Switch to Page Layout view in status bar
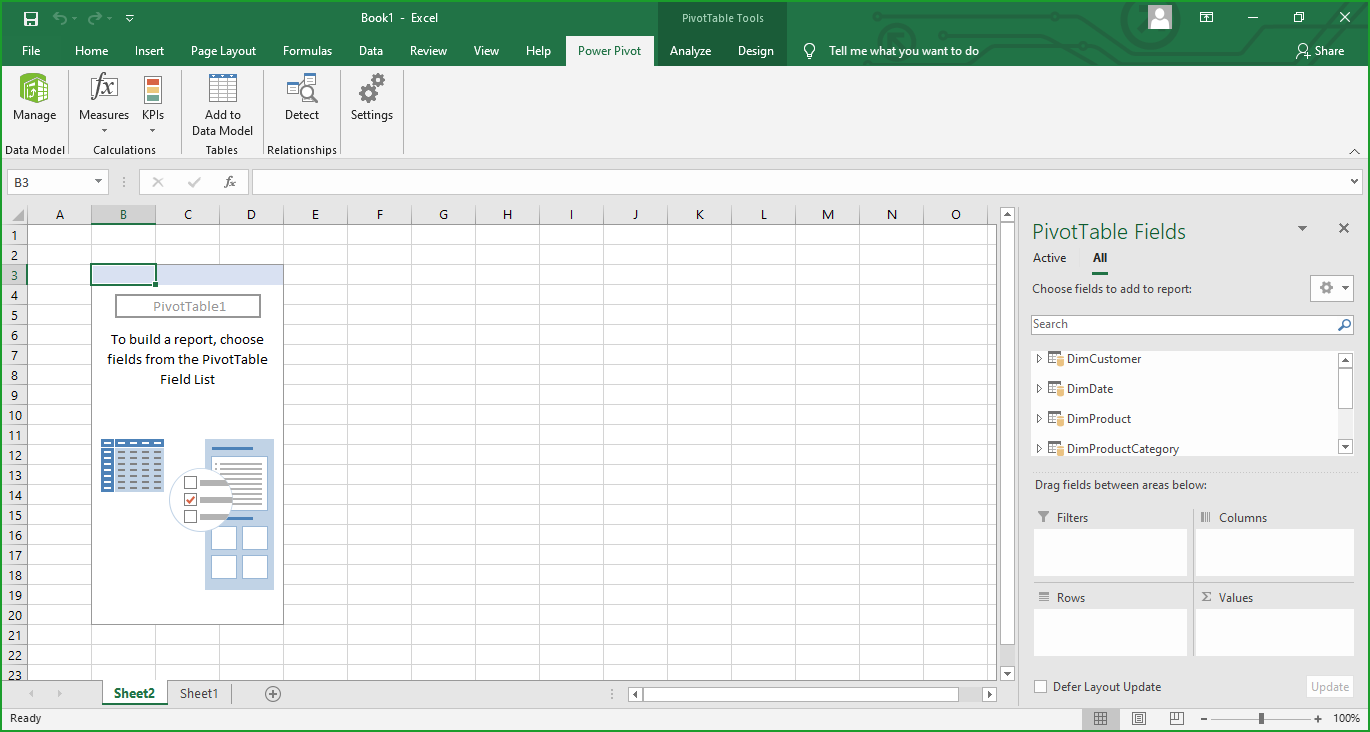 coord(1139,718)
